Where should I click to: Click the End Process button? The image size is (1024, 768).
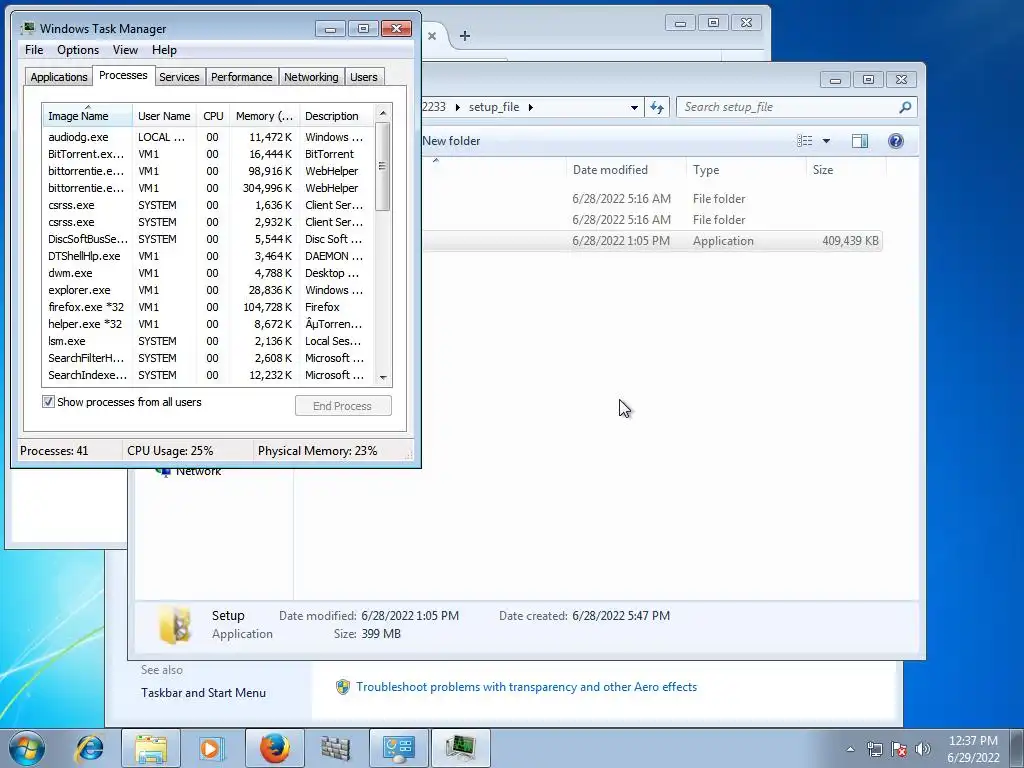(343, 406)
